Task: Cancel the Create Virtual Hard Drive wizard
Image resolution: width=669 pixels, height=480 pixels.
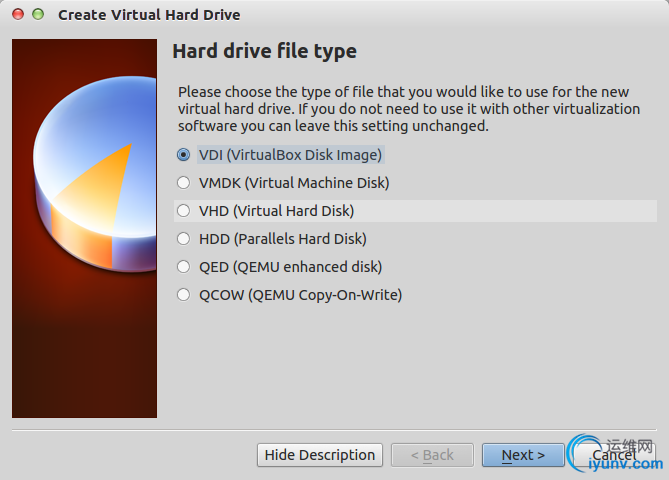Action: coord(613,455)
